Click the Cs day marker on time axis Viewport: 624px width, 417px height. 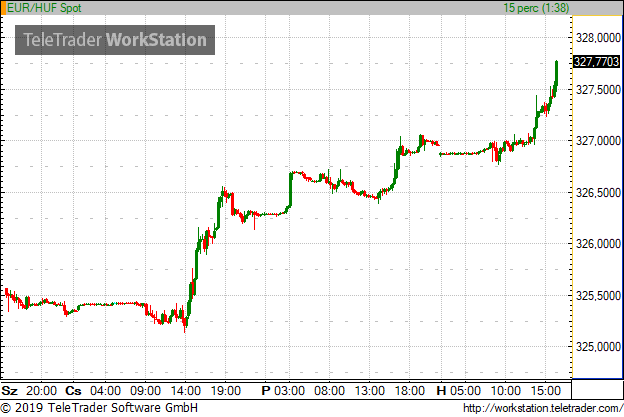[73, 391]
